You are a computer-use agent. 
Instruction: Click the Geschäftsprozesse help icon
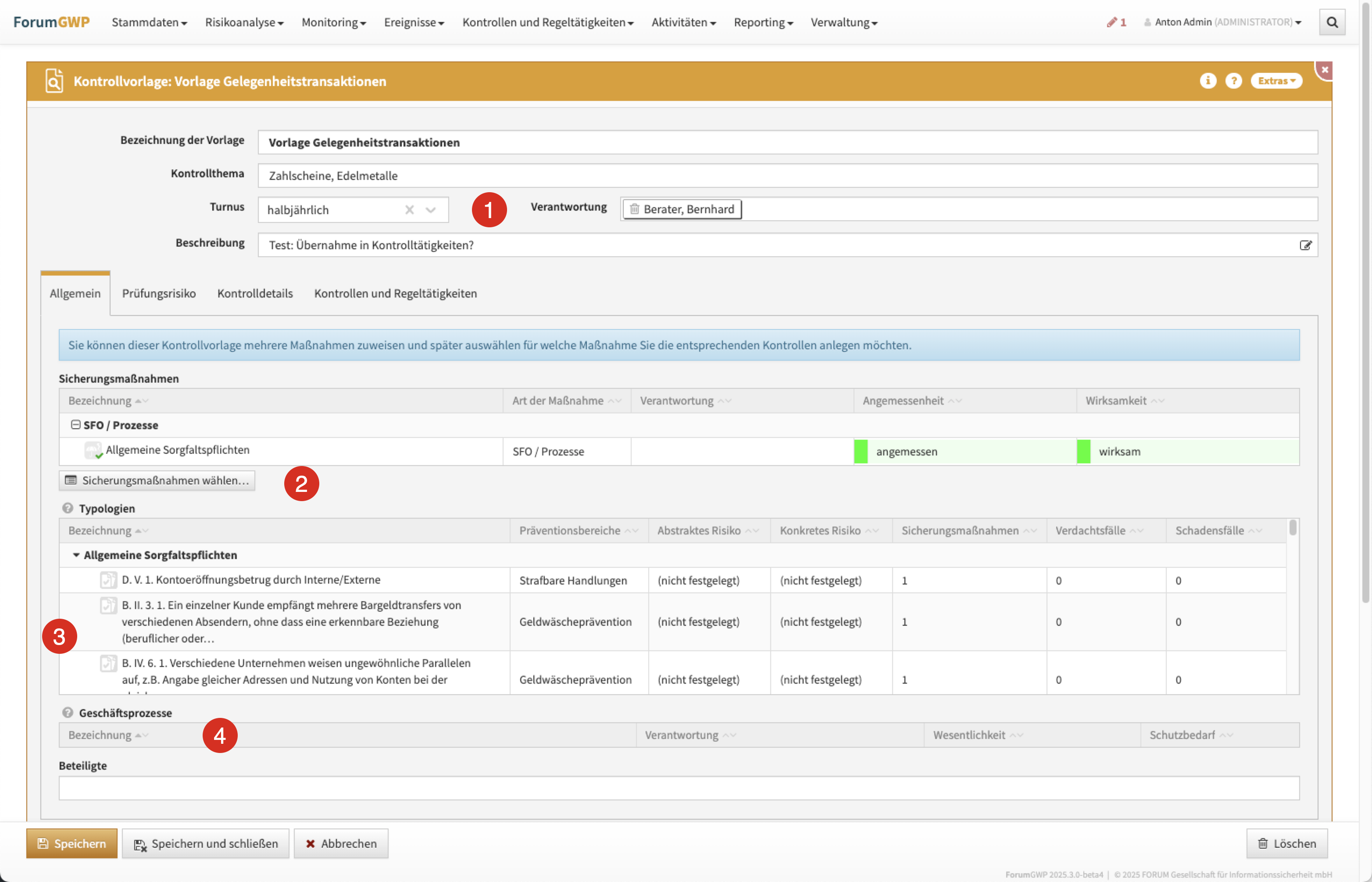coord(68,713)
